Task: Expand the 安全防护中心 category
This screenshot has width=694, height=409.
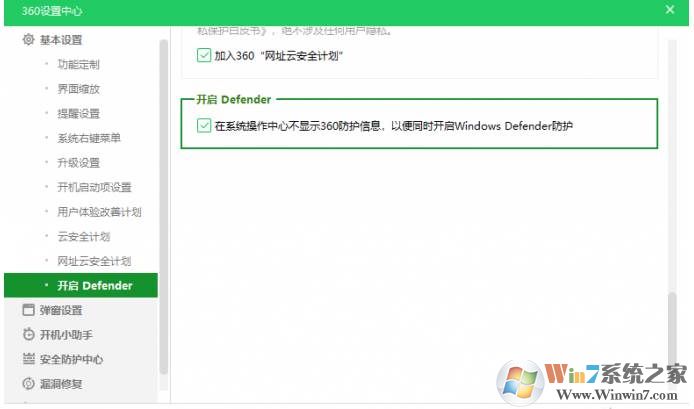Action: (x=70, y=359)
